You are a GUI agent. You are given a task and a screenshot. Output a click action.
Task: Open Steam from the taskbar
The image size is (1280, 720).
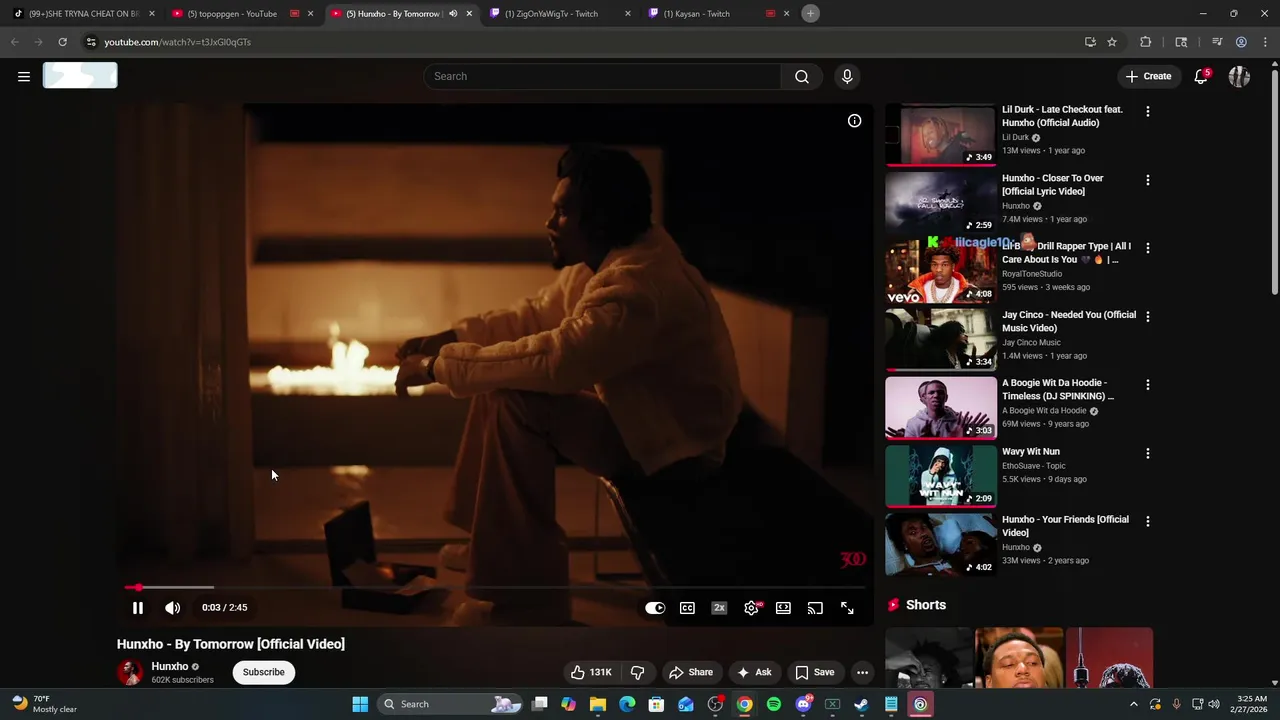(x=861, y=704)
